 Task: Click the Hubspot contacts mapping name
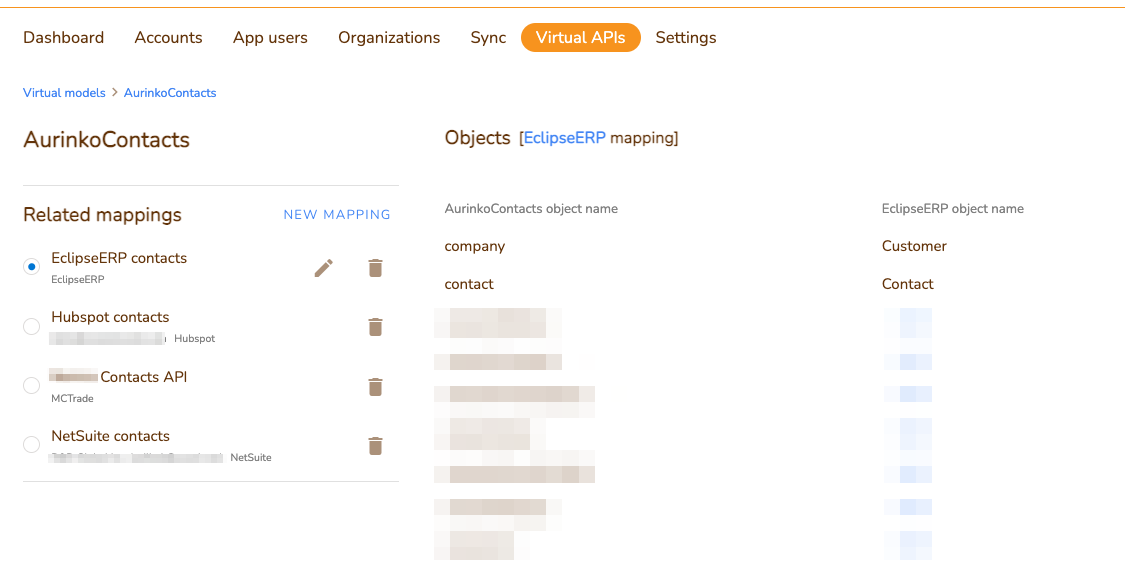pyautogui.click(x=110, y=317)
